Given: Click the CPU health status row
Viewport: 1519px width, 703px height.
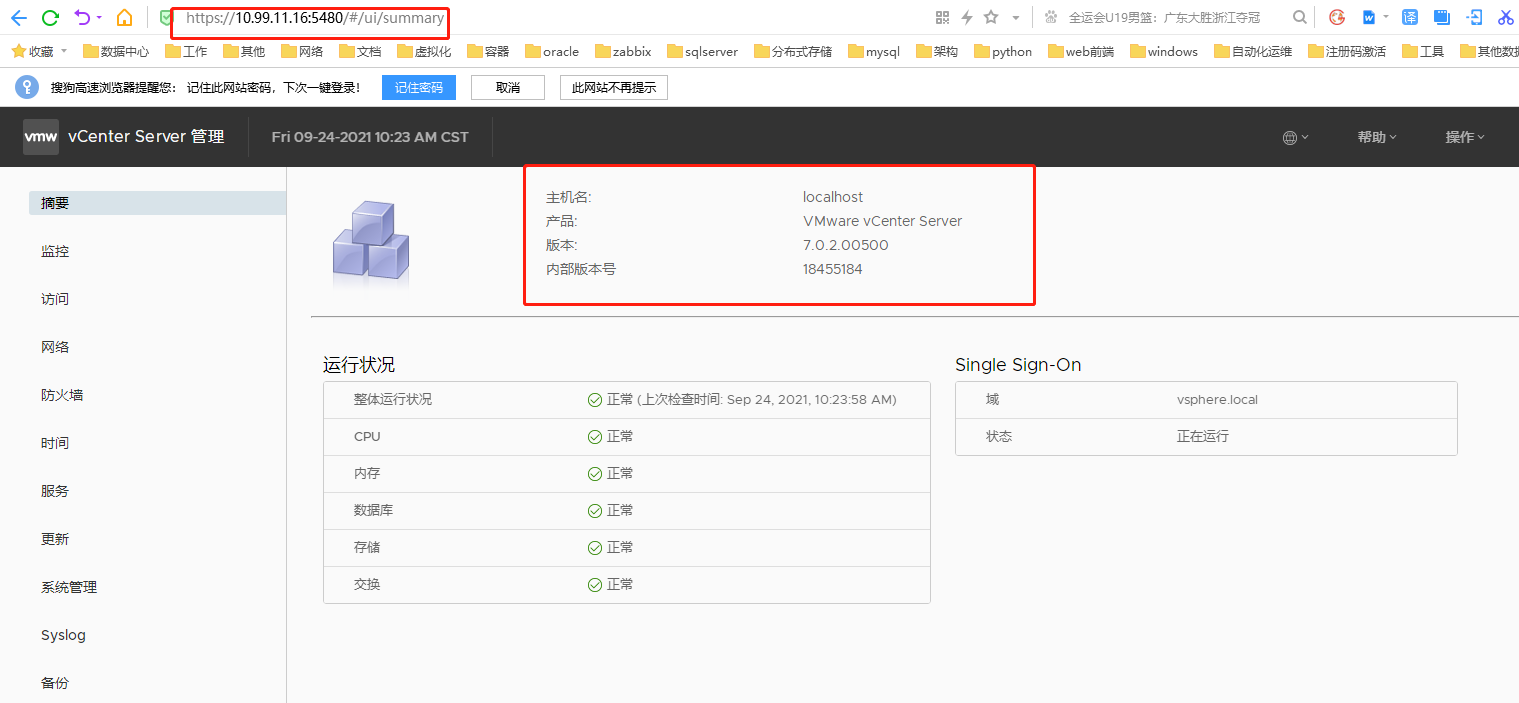Looking at the screenshot, I should coord(627,436).
